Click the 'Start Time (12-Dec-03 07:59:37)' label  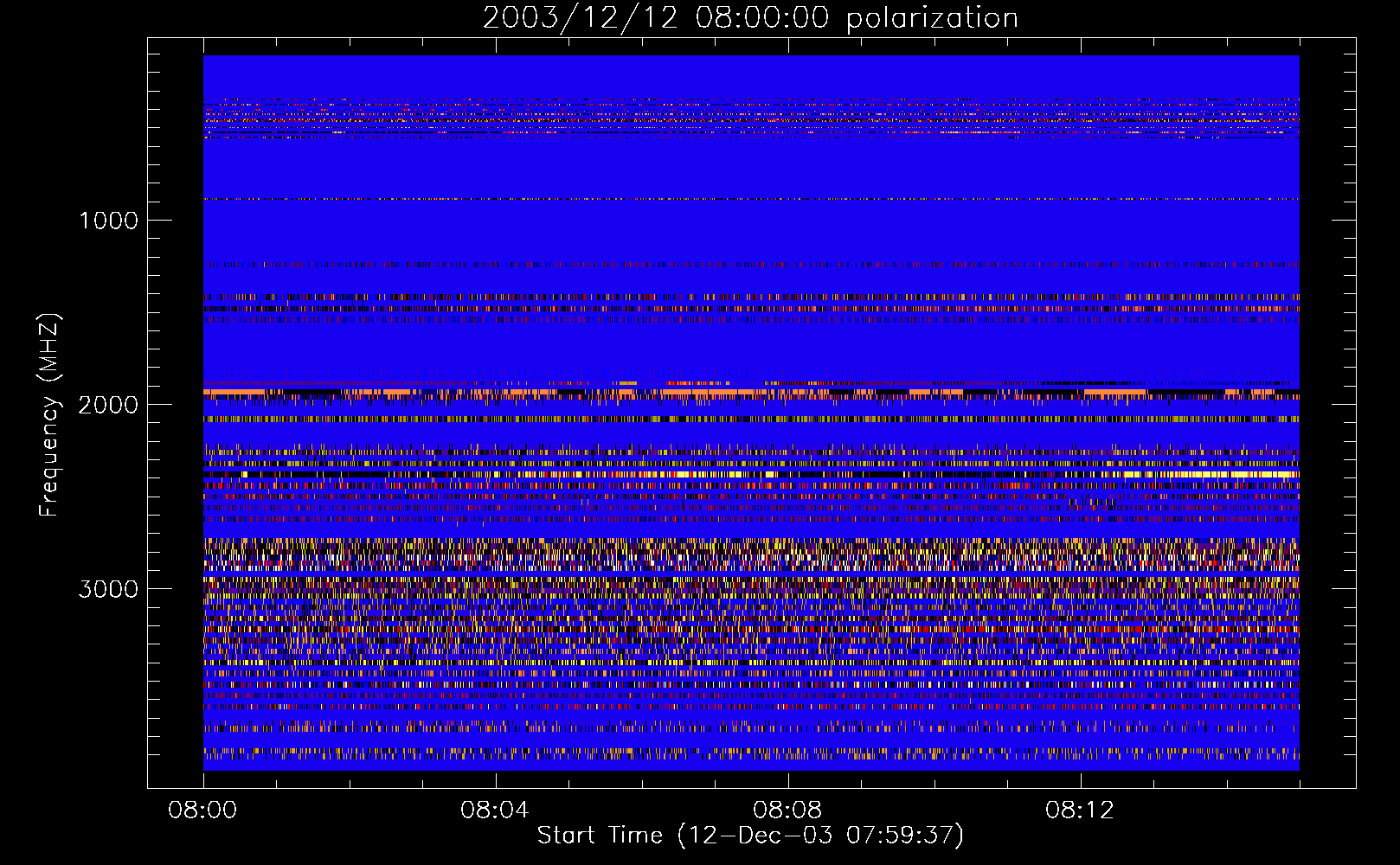pos(750,836)
